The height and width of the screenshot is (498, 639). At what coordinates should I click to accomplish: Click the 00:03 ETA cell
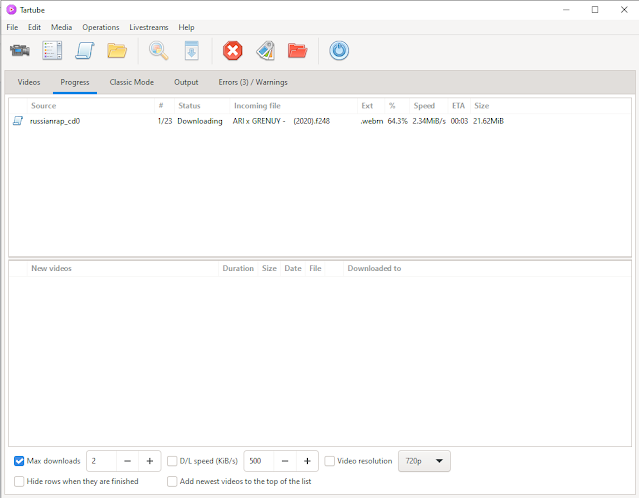(x=459, y=121)
